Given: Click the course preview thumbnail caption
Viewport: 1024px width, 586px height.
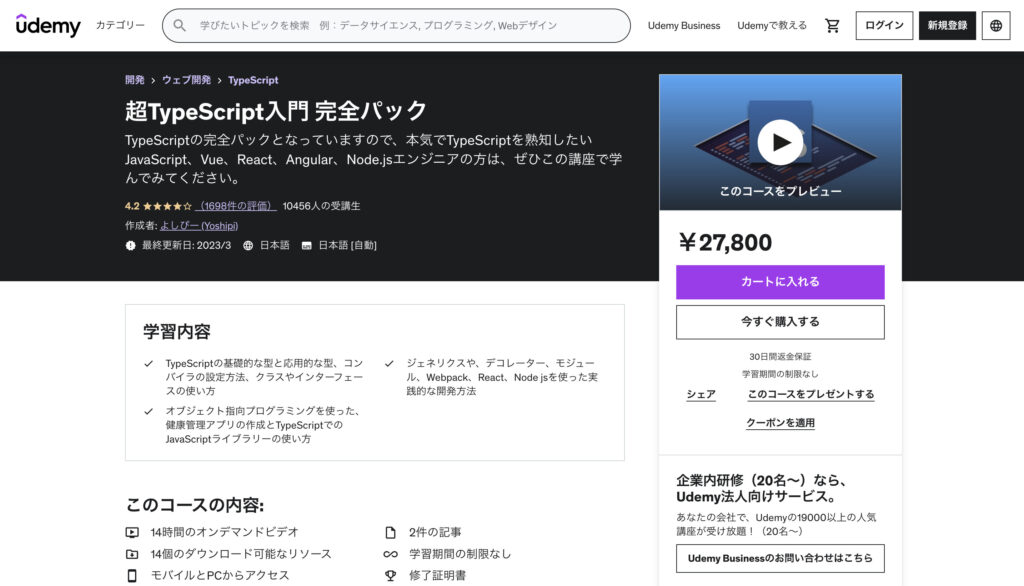Looking at the screenshot, I should [780, 191].
